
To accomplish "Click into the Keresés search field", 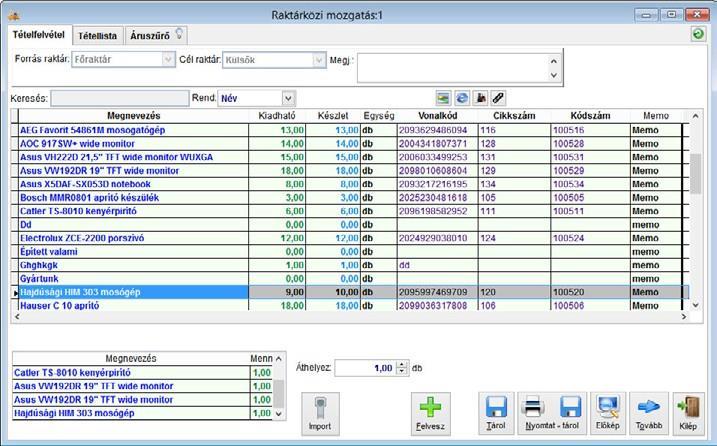I will tap(120, 98).
